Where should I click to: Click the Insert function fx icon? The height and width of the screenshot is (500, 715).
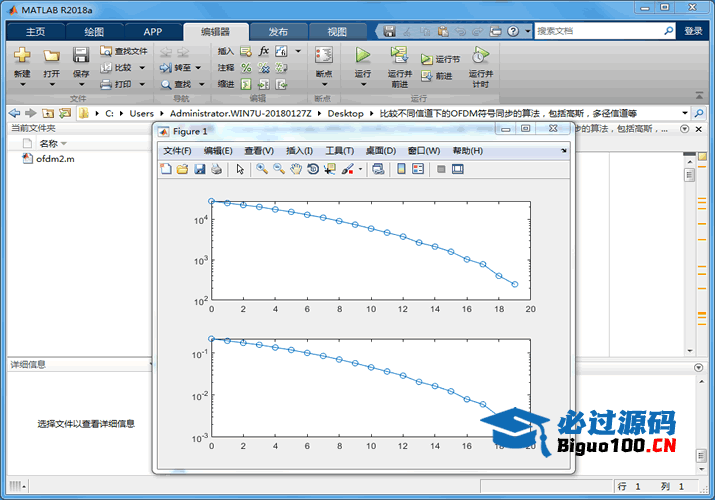pyautogui.click(x=264, y=51)
